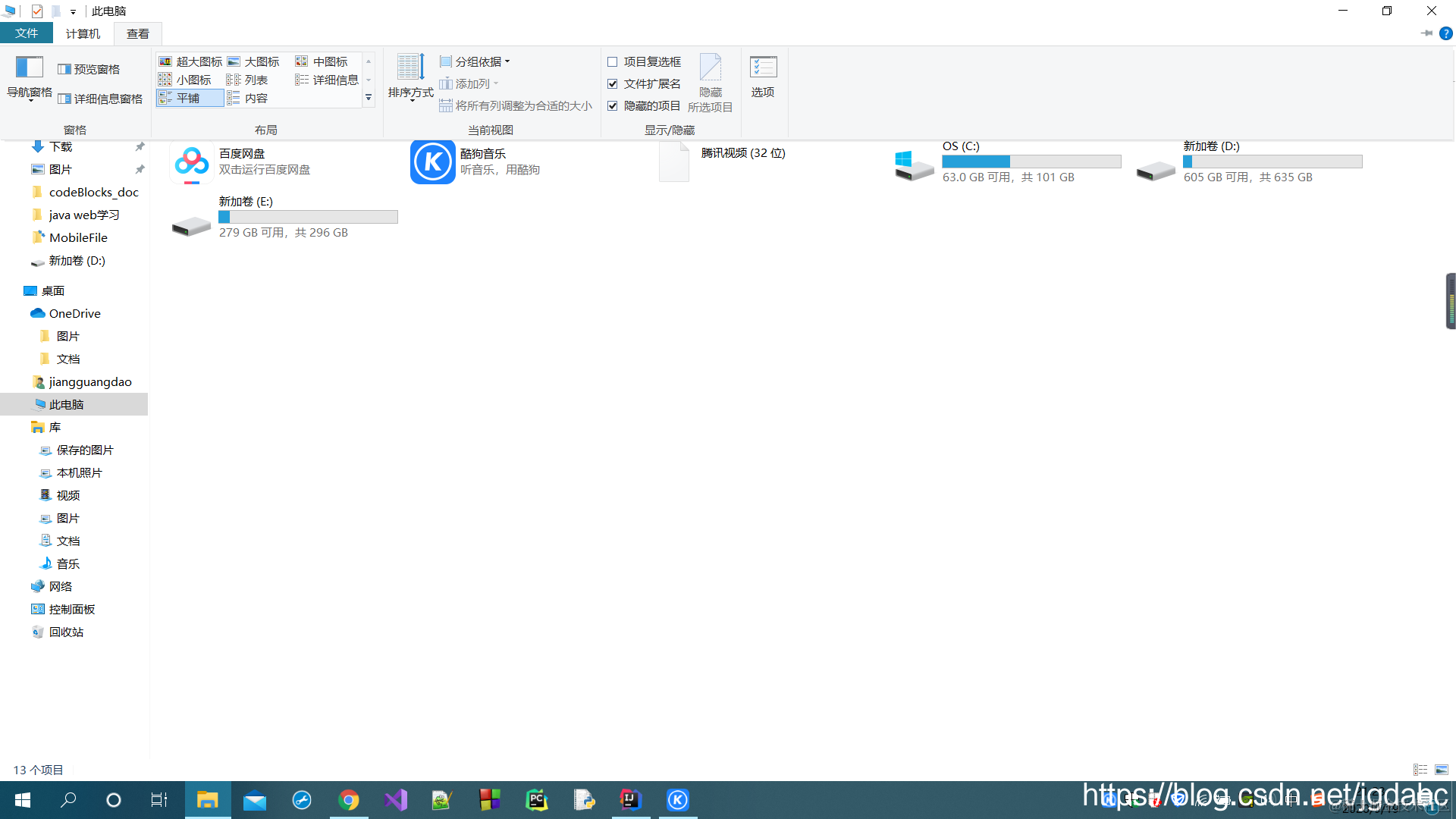Toggle the 隐藏的项目 checkbox
The width and height of the screenshot is (1456, 819).
(x=613, y=105)
